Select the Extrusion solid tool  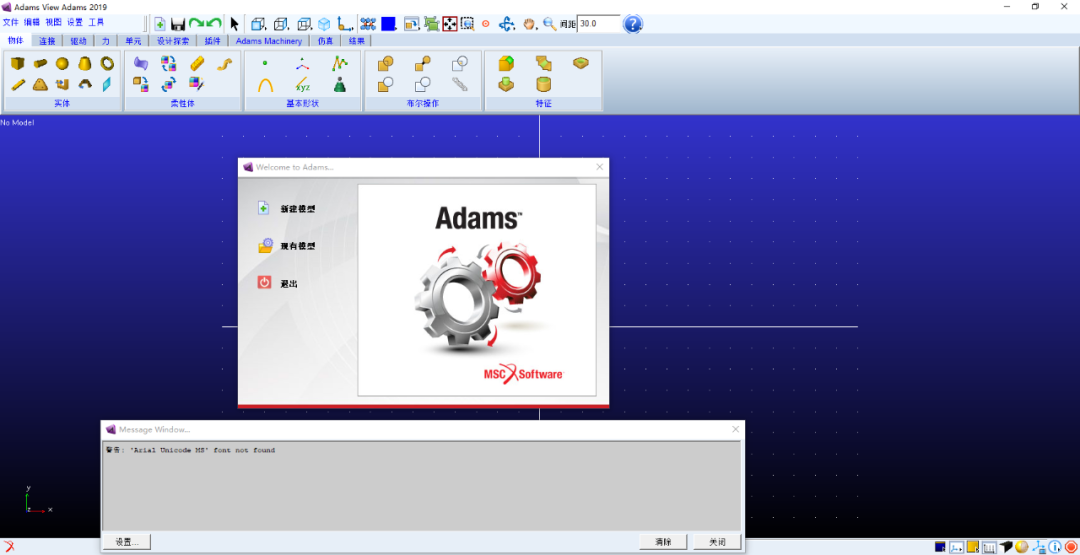62,84
